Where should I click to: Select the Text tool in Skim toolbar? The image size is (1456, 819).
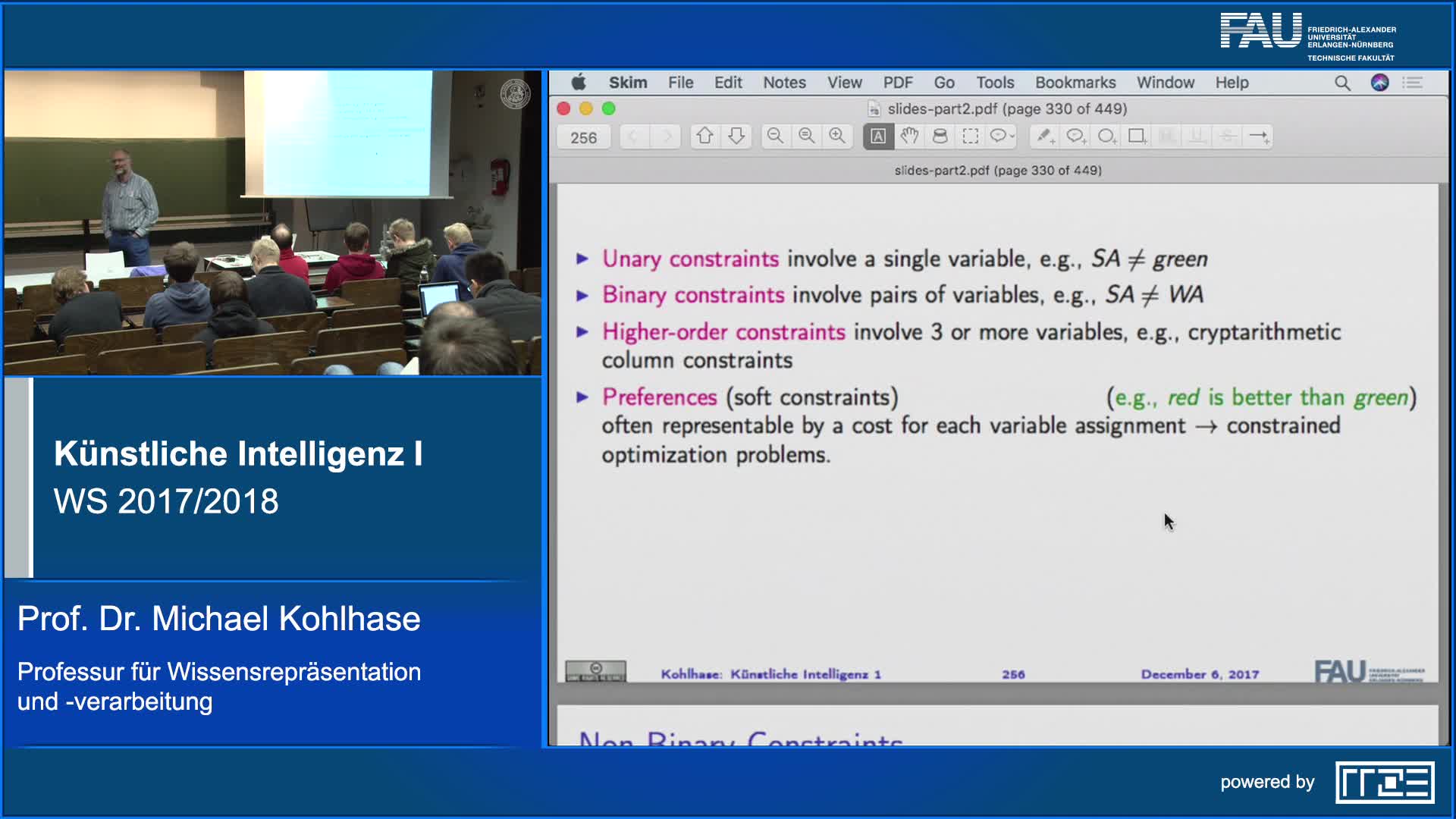[877, 136]
